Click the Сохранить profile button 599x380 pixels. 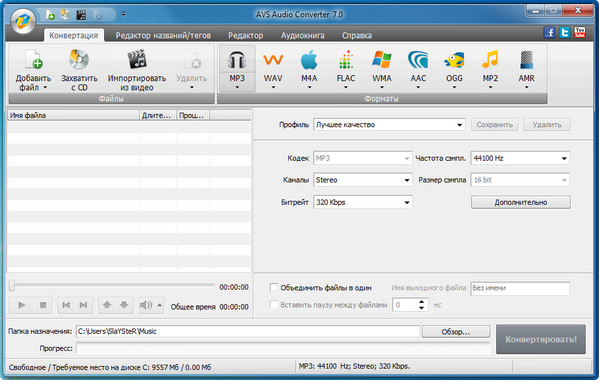pos(495,125)
